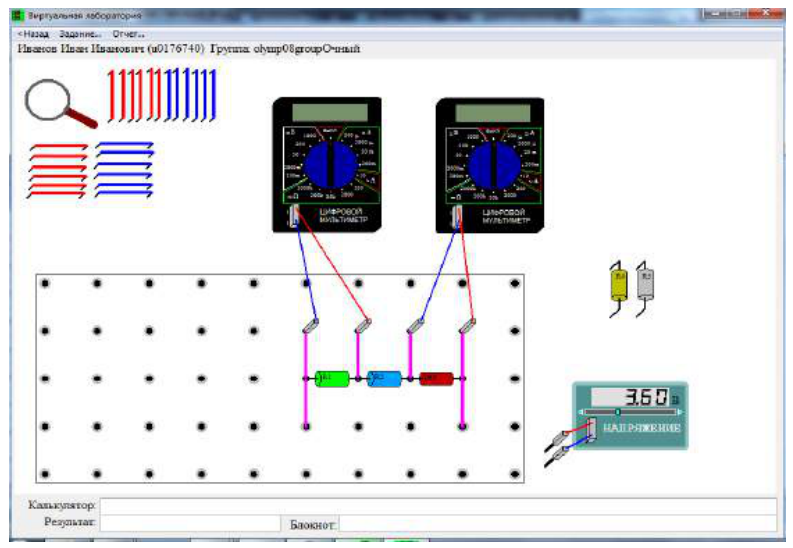Select left multimeter red probe clip

363,326
